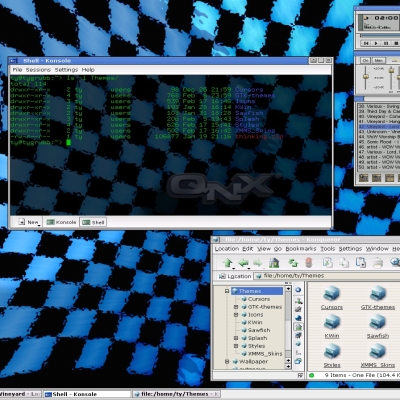Click the equalizer button right of On
This screenshot has width=400, height=400.
(x=379, y=60)
